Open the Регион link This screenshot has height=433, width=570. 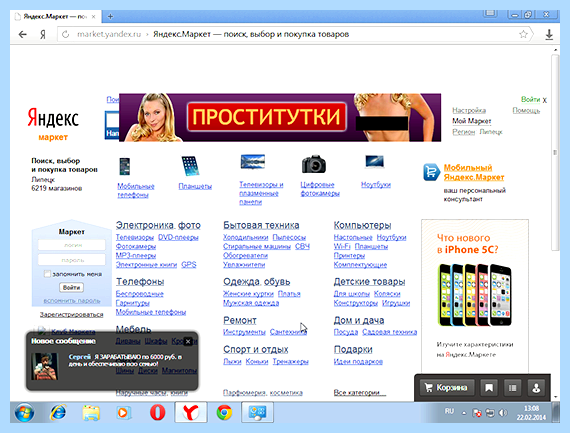(463, 132)
